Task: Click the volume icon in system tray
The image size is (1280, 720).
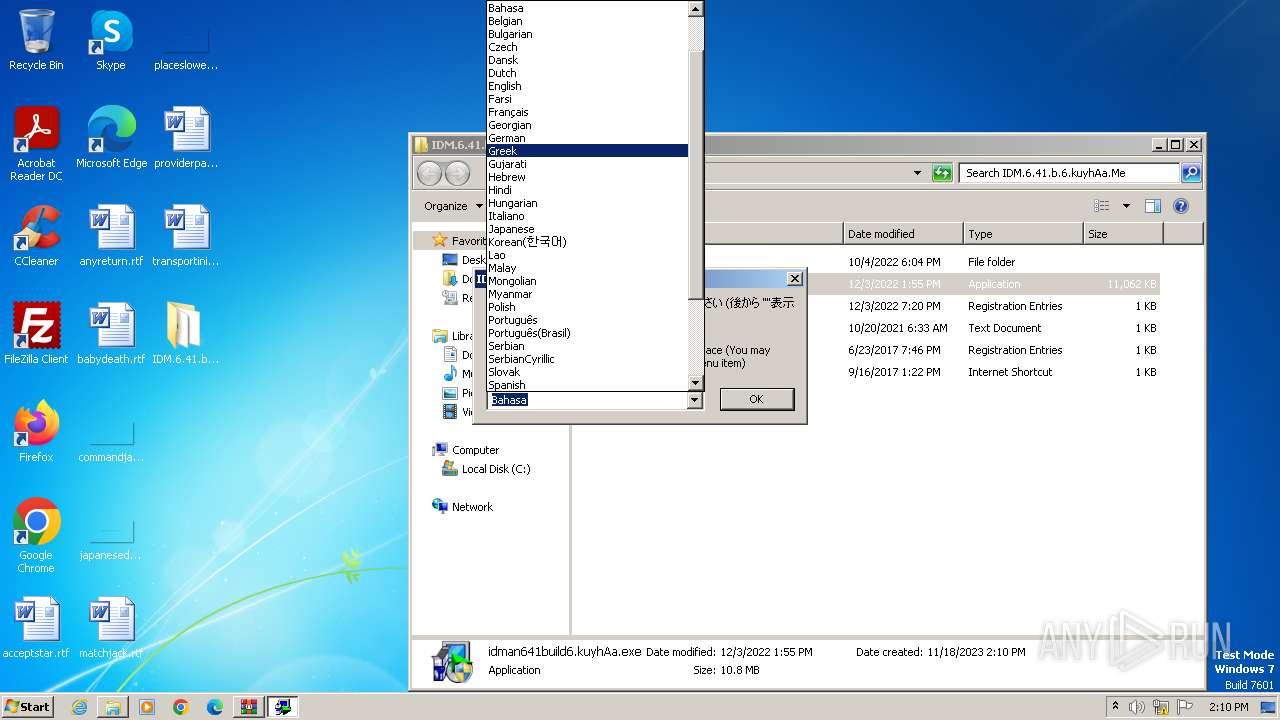Action: (1137, 707)
